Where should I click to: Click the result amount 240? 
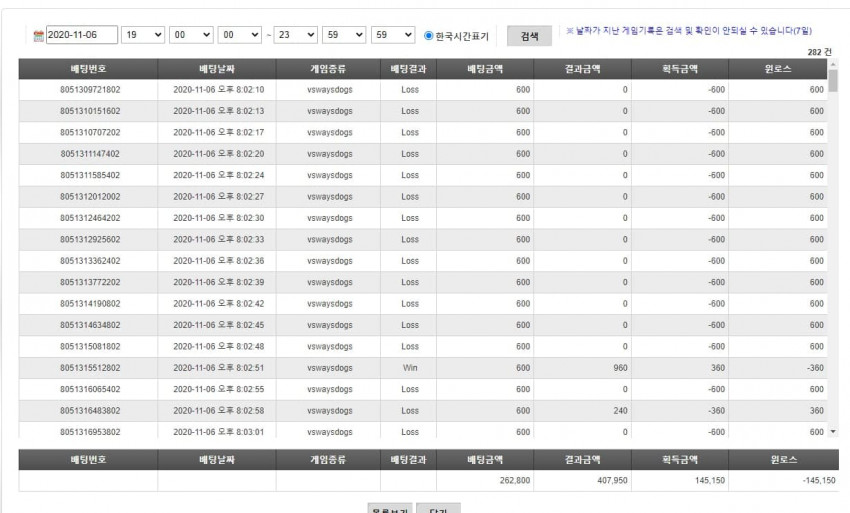(x=620, y=411)
